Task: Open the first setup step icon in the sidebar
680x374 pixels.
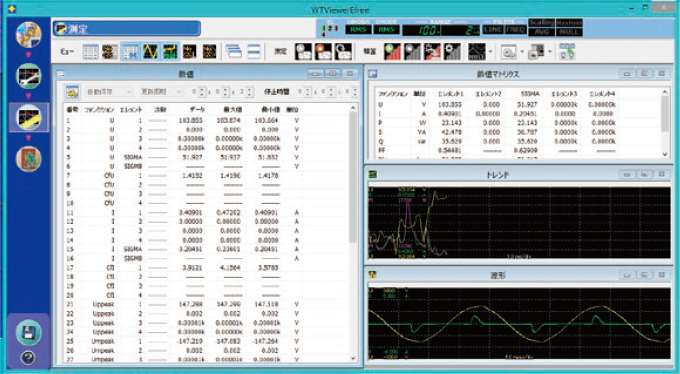Action: 29,35
